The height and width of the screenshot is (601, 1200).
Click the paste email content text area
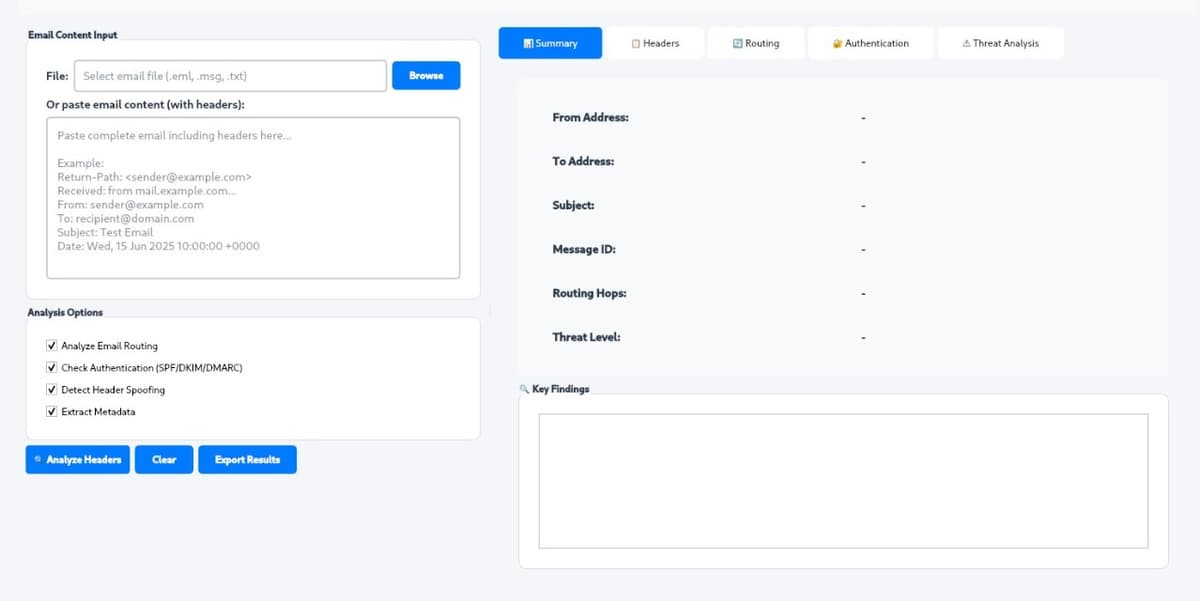[x=253, y=198]
